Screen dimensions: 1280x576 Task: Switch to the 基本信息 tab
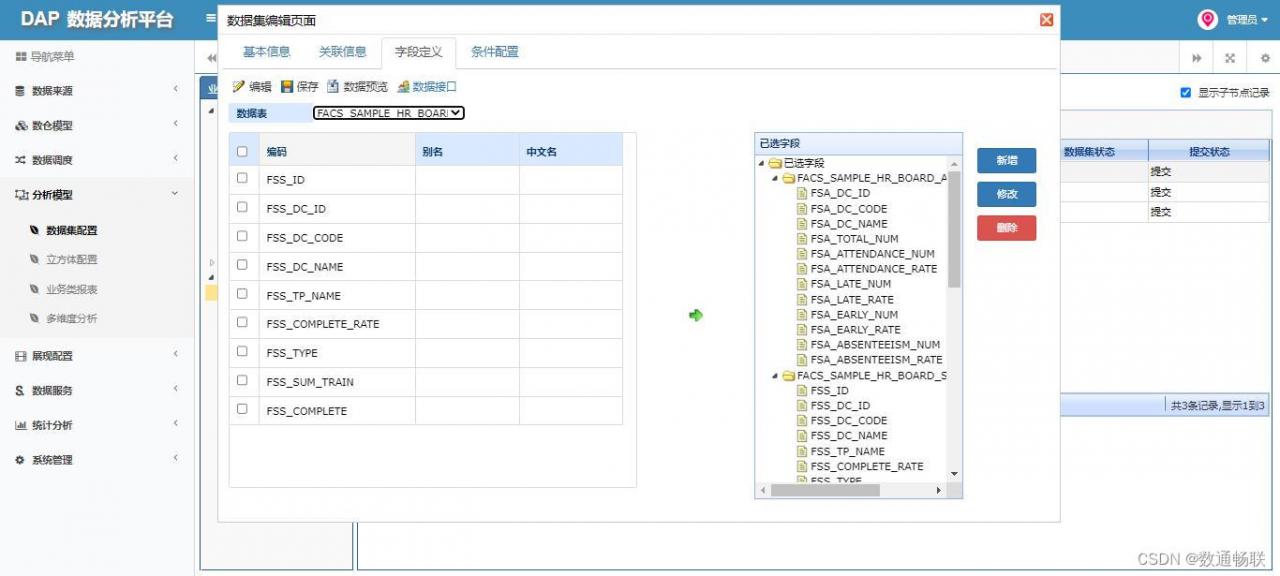tap(266, 52)
